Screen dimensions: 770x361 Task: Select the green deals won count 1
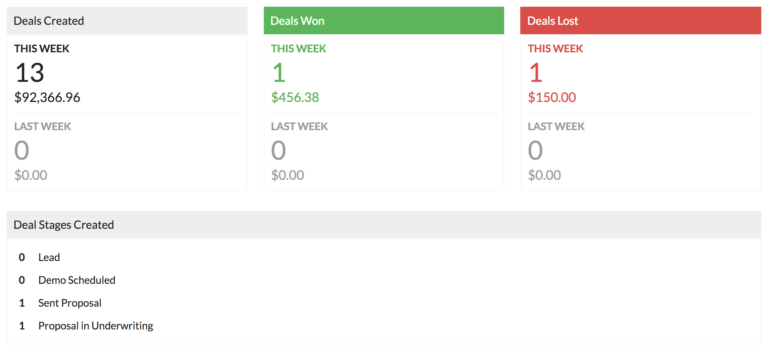tap(278, 73)
